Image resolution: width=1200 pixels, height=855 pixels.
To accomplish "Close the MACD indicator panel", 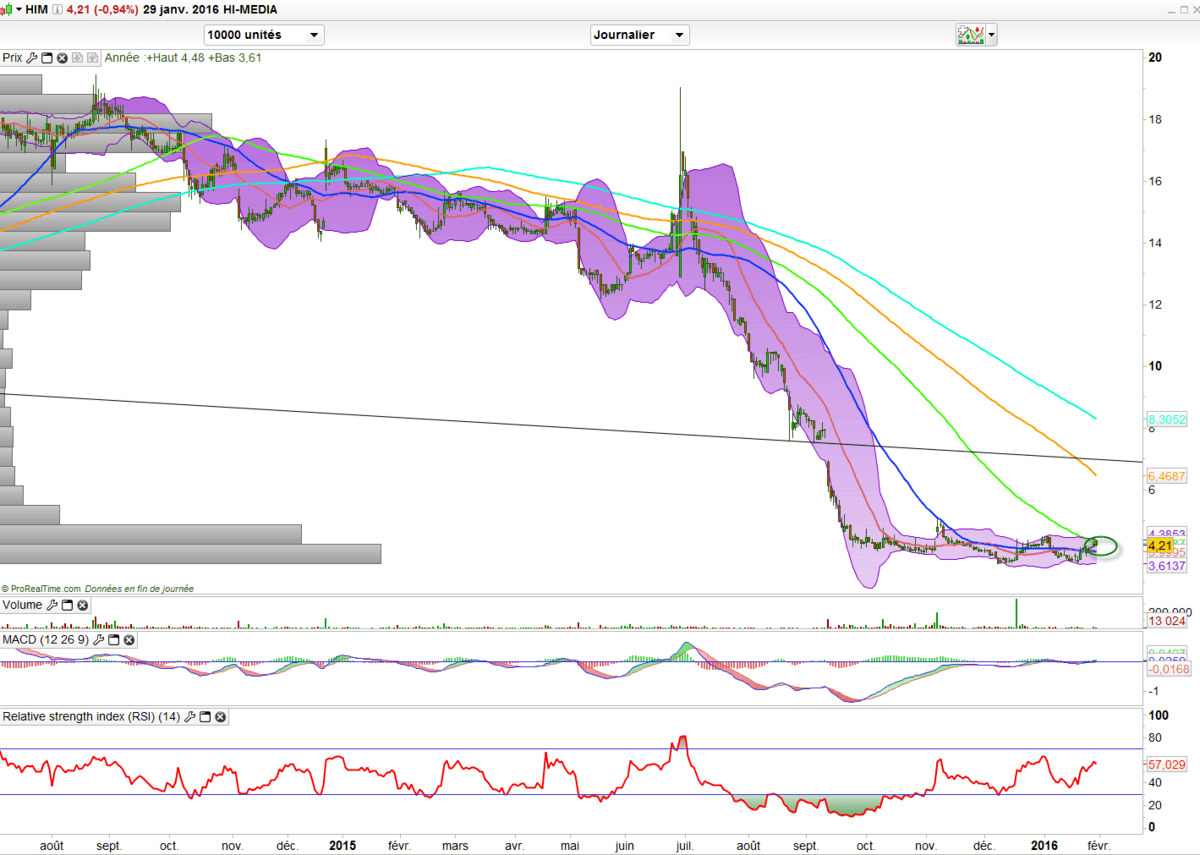I will click(x=129, y=639).
